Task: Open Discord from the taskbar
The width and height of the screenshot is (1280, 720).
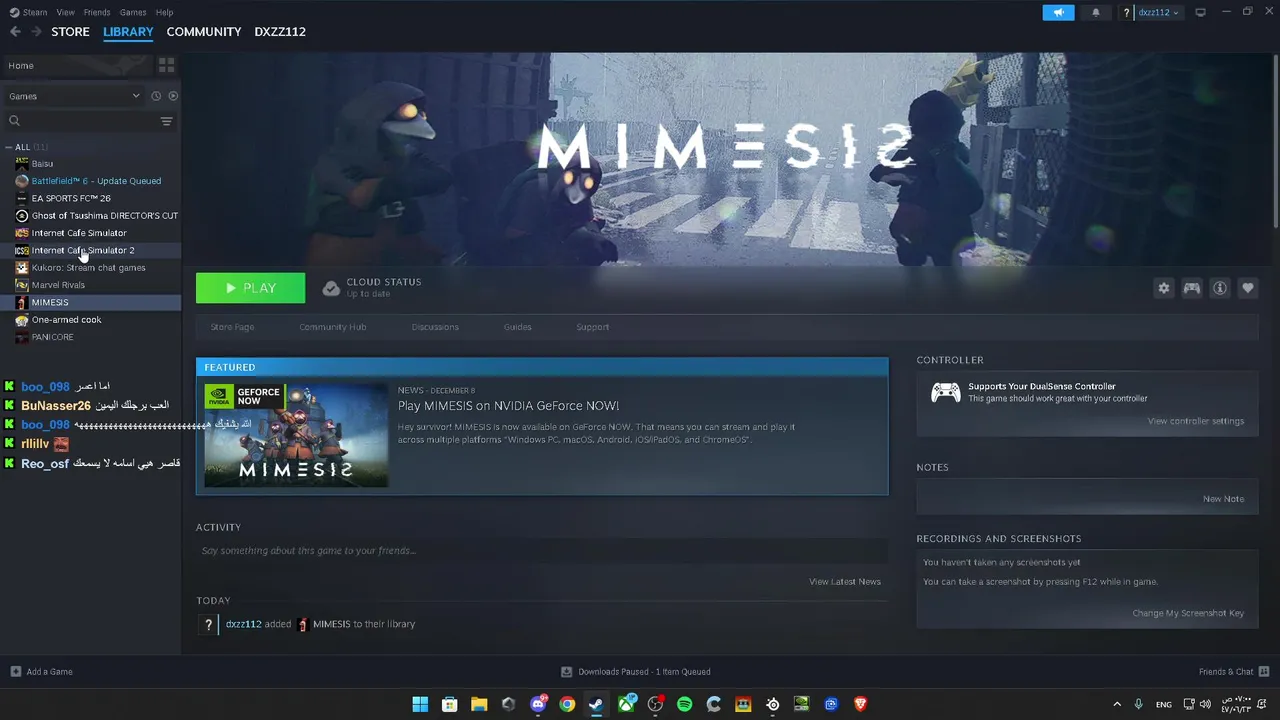Action: (x=538, y=704)
